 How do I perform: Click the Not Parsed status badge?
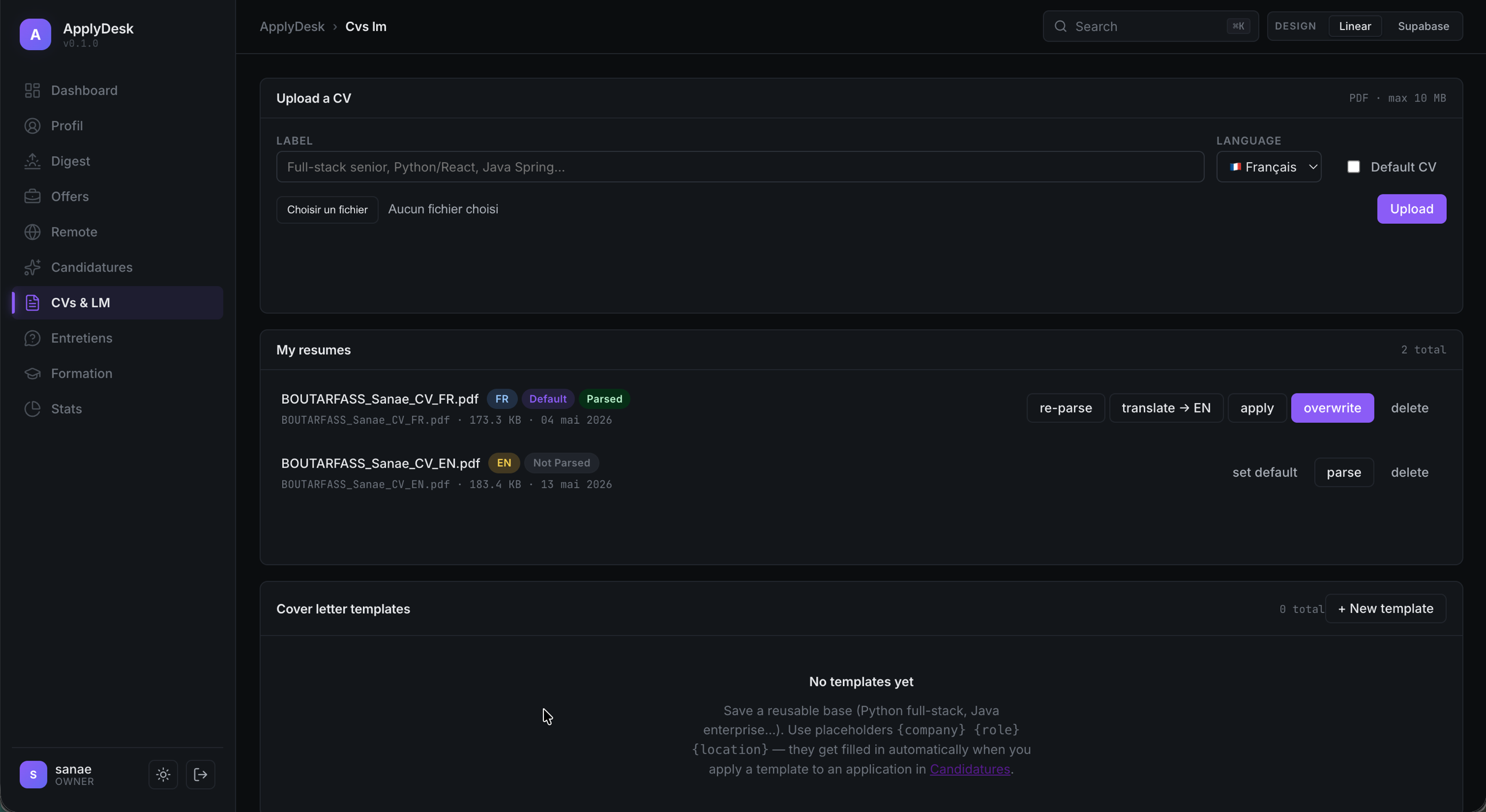pos(561,463)
